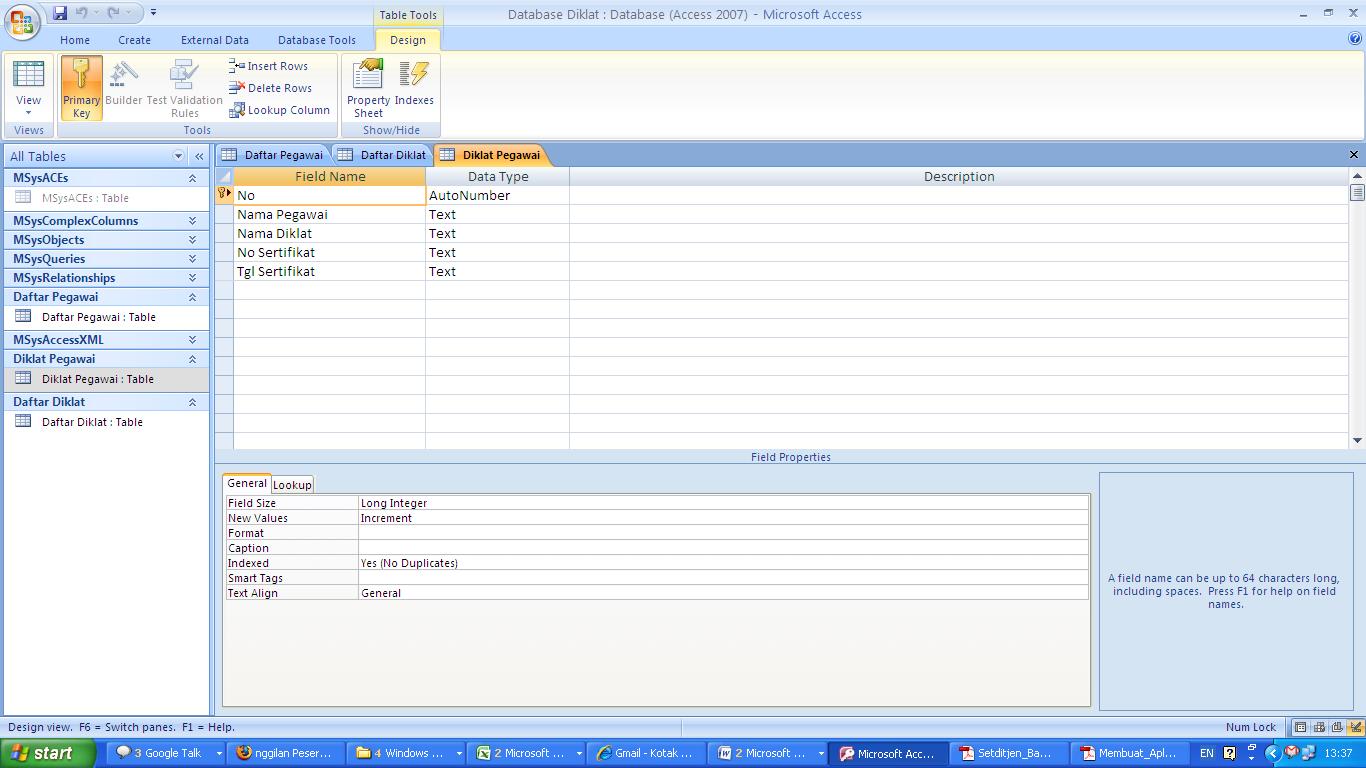Open the Create ribbon tab
The width and height of the screenshot is (1366, 768).
tap(134, 40)
